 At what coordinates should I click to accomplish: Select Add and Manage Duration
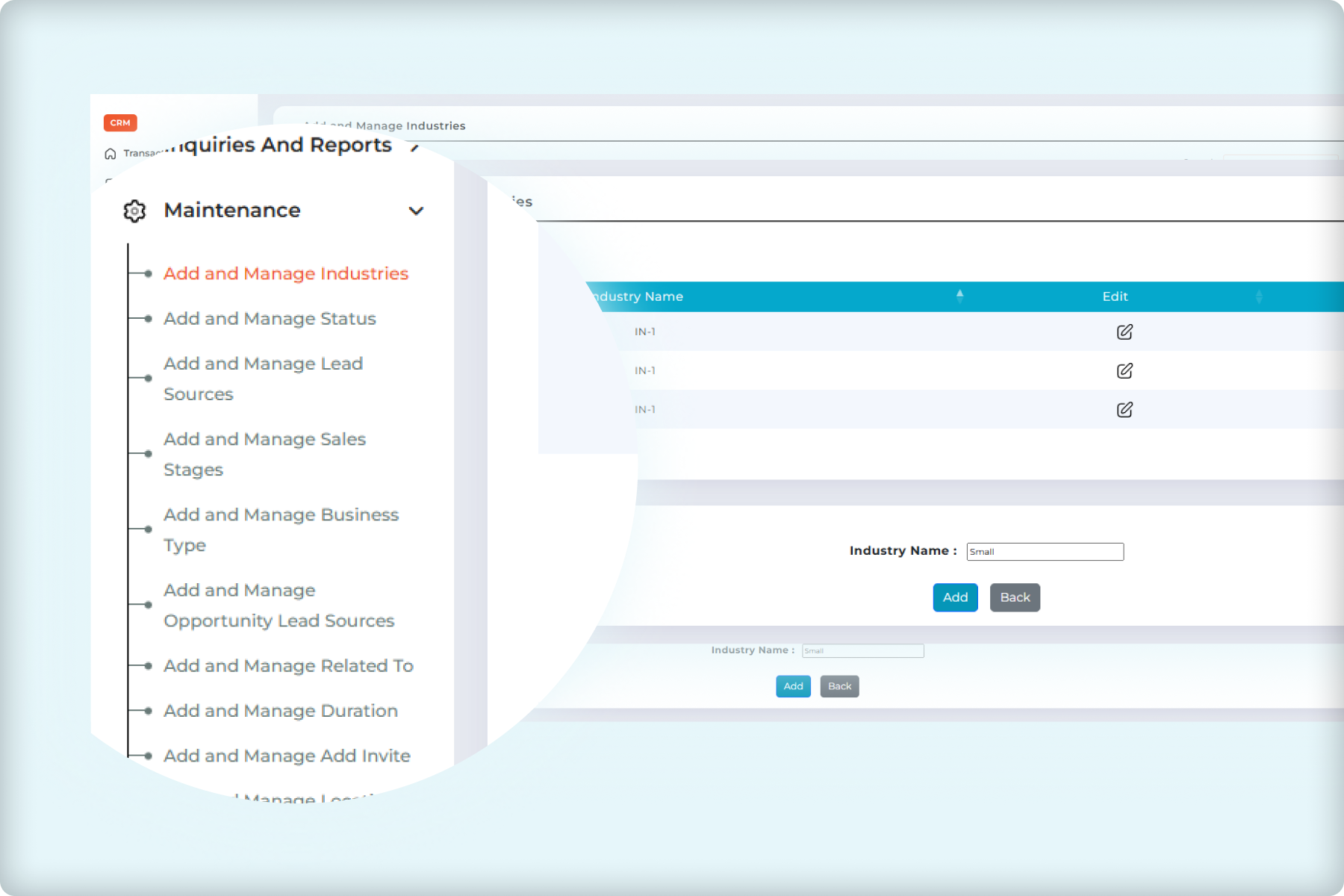pyautogui.click(x=280, y=711)
